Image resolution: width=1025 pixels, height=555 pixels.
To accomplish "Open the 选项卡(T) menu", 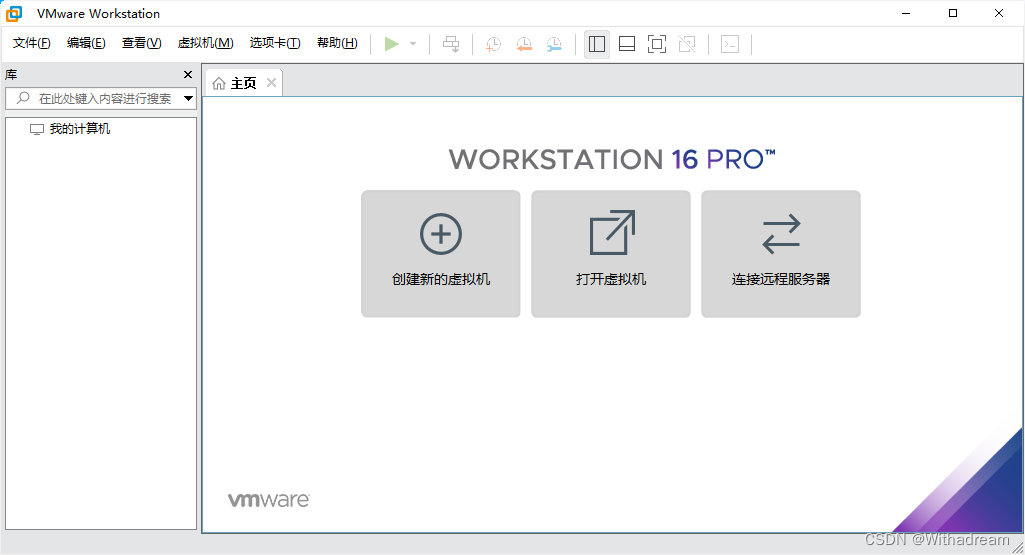I will pyautogui.click(x=275, y=43).
